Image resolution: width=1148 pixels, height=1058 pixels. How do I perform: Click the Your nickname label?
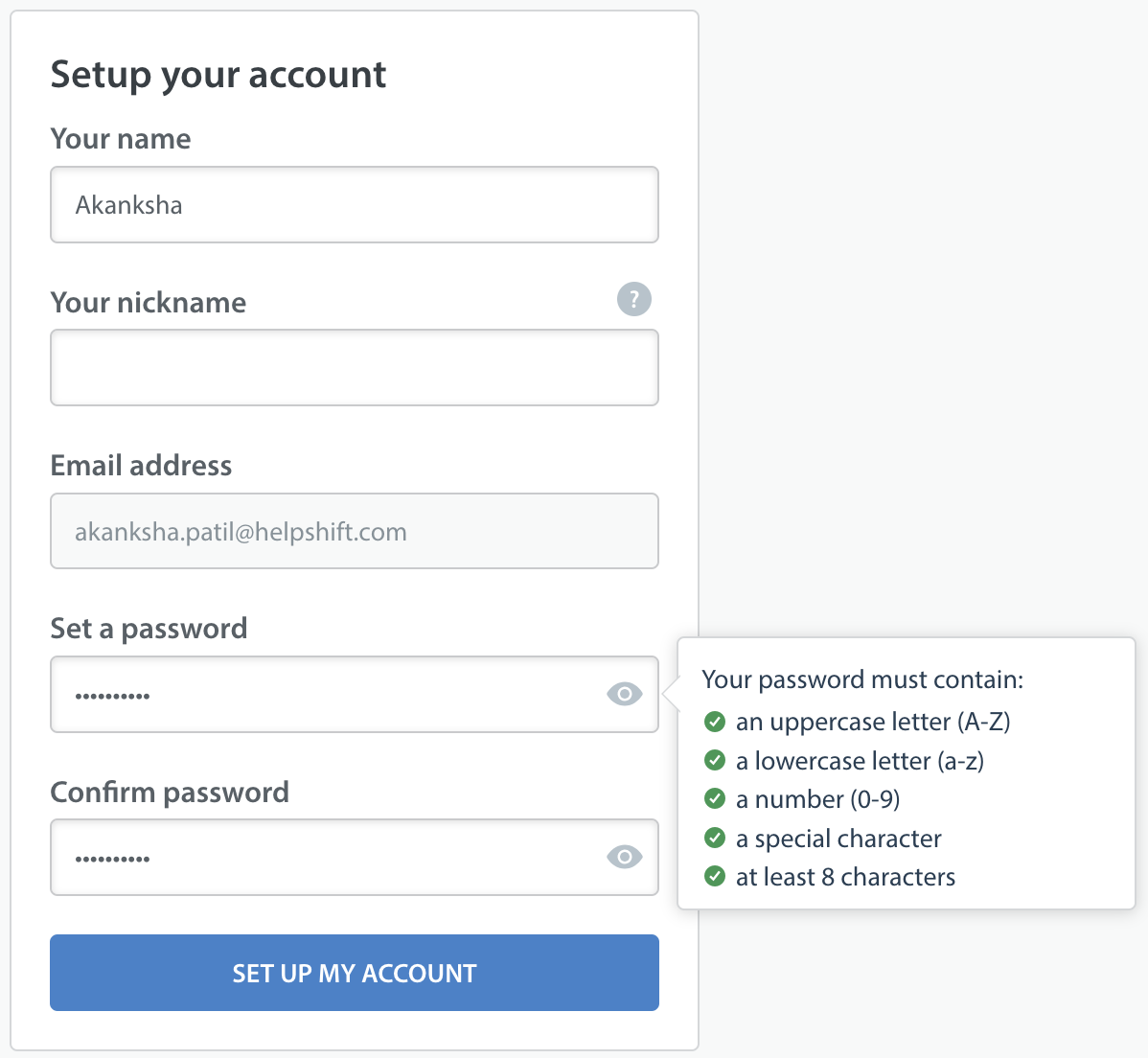click(148, 303)
